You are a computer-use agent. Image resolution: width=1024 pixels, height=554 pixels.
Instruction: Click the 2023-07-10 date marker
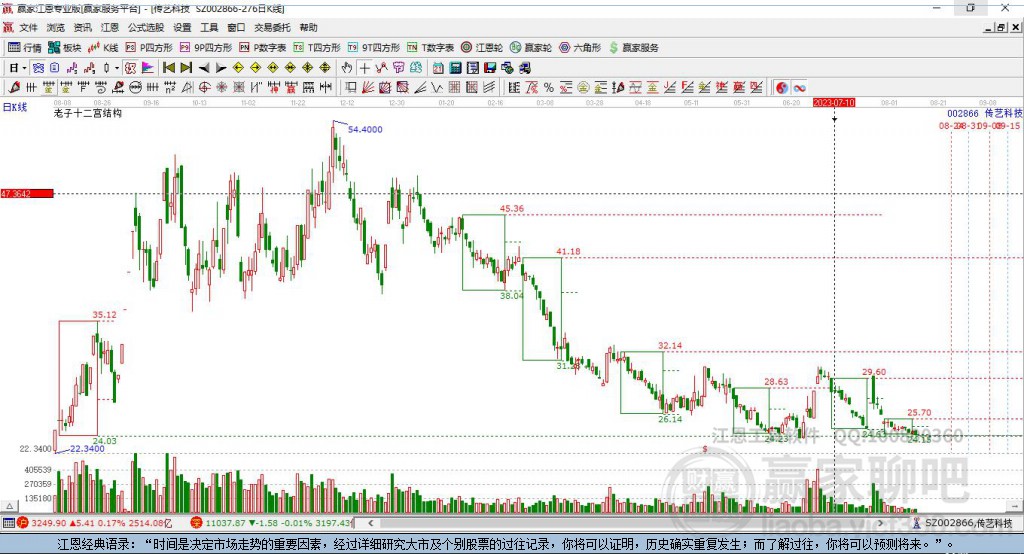834,103
